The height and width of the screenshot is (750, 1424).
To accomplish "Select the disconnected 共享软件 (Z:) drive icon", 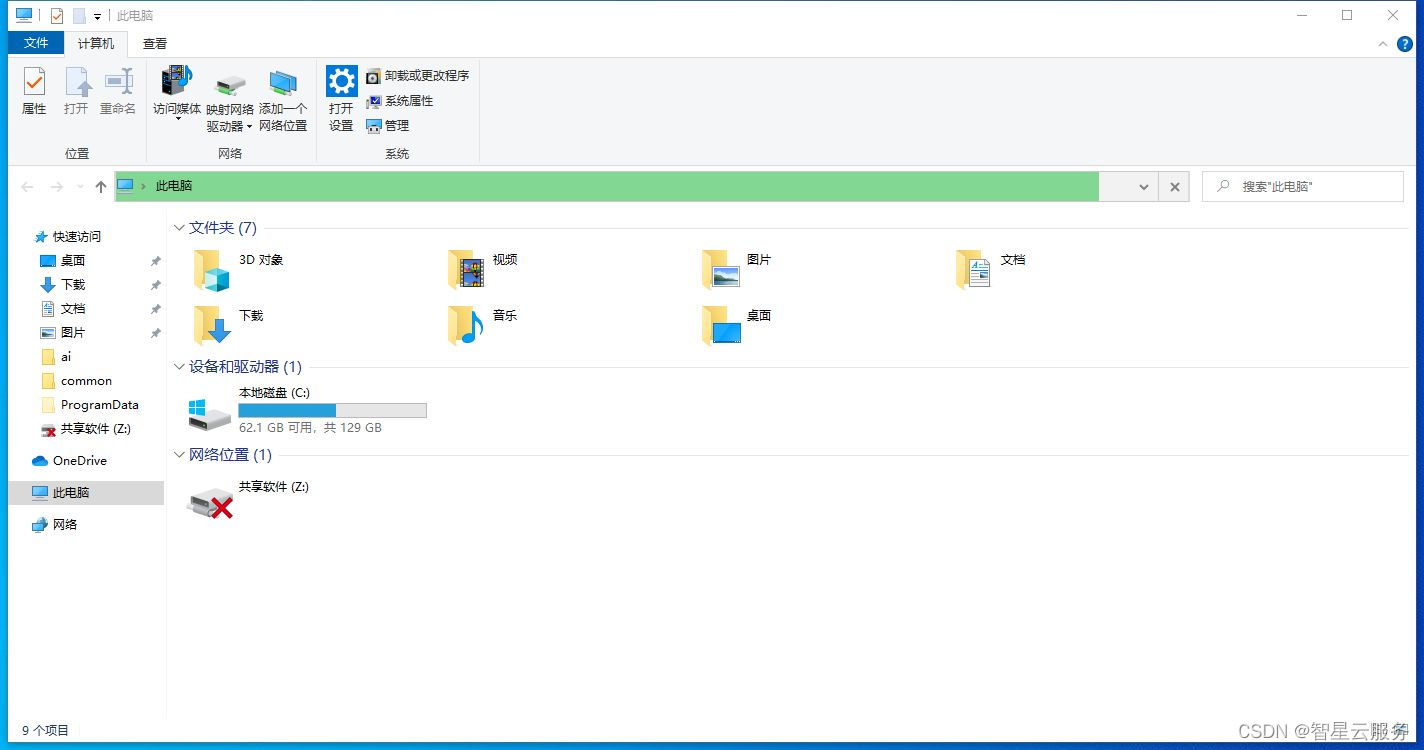I will click(x=210, y=503).
